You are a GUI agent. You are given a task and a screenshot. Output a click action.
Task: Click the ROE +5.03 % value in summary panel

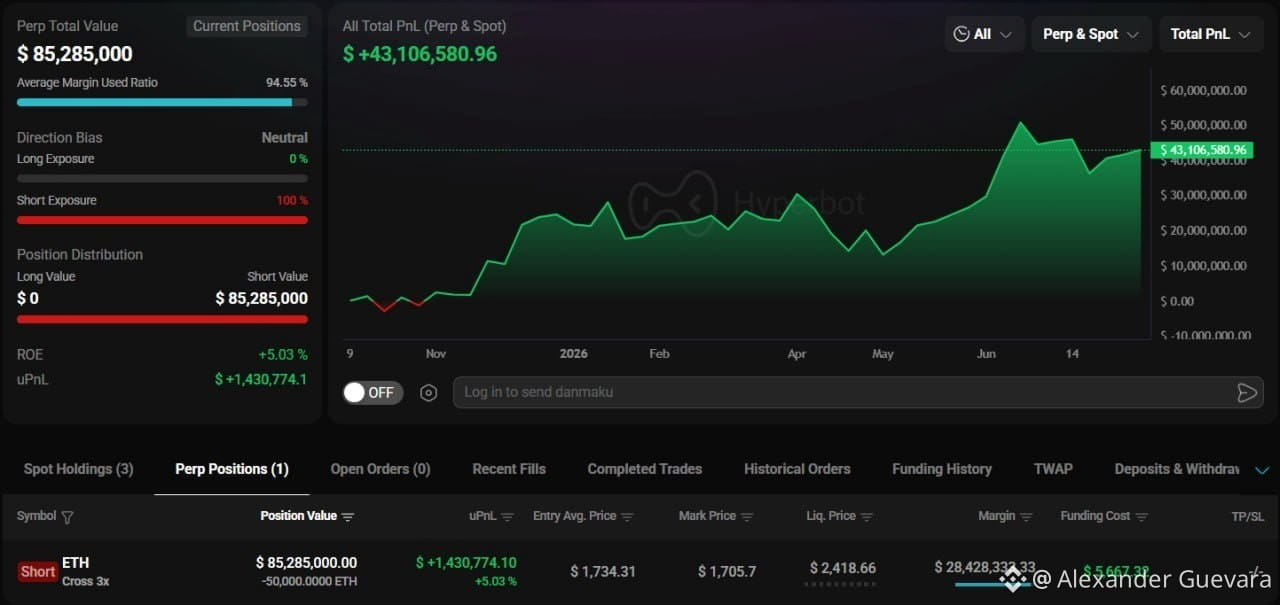point(283,355)
